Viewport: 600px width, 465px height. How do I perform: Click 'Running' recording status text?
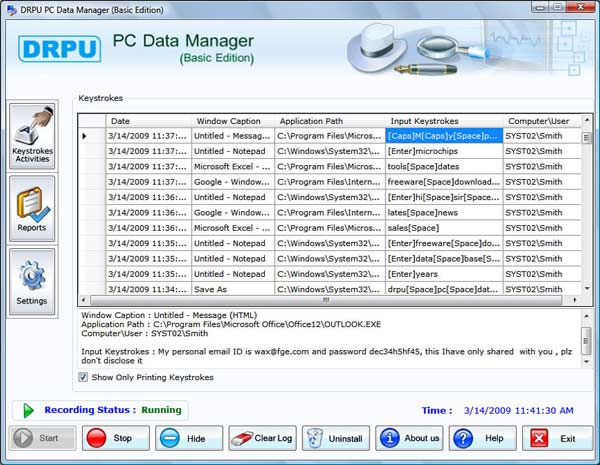[161, 410]
